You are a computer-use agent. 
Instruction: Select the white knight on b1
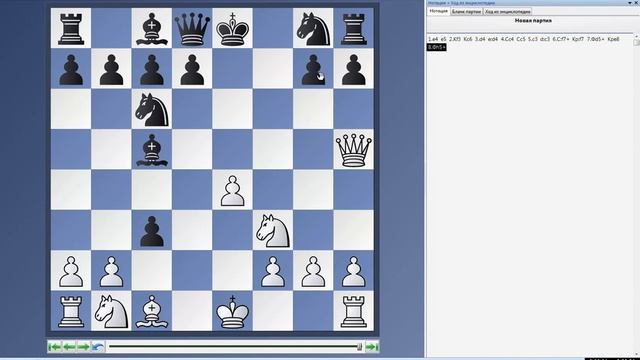(x=111, y=311)
